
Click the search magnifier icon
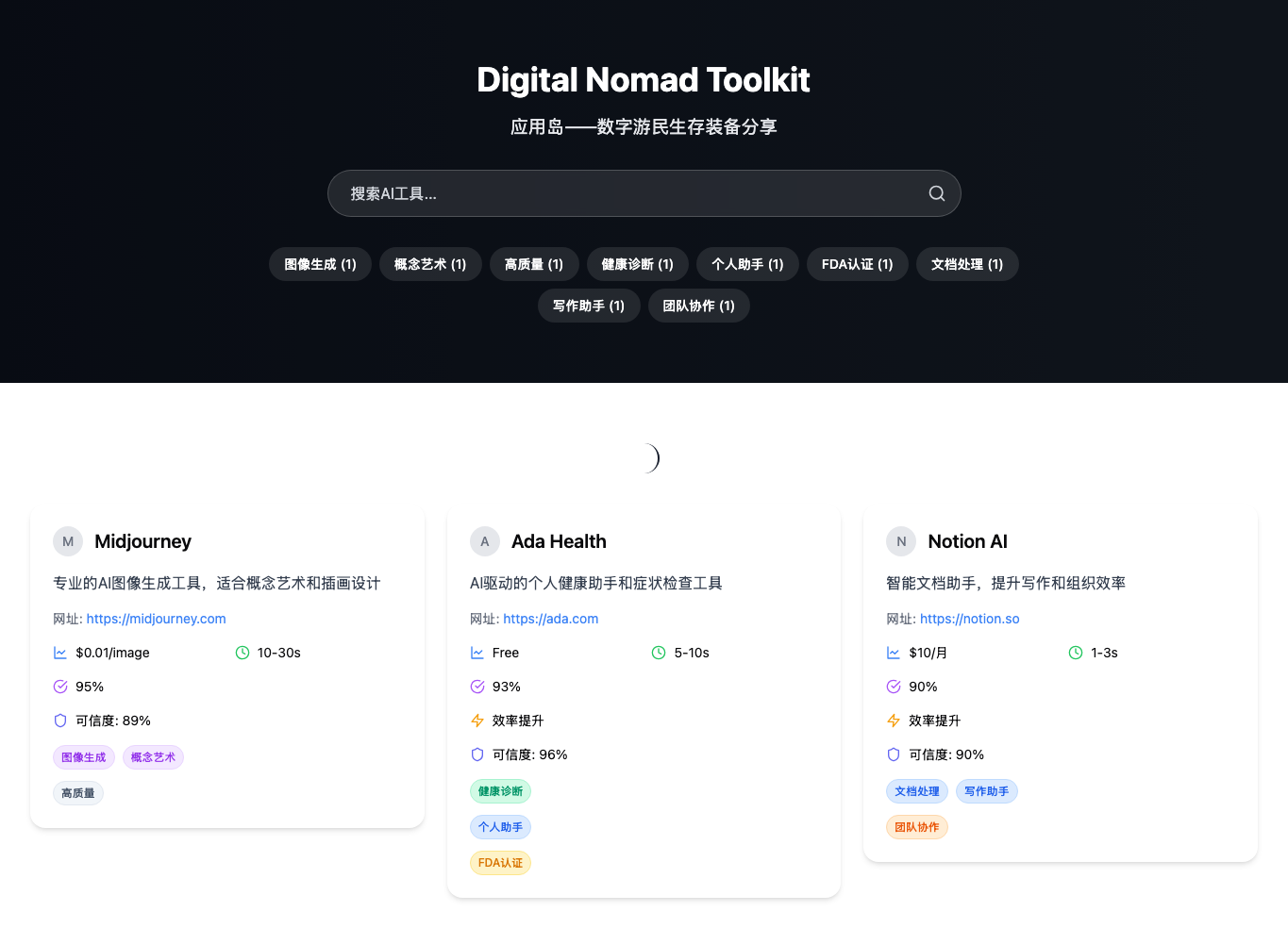[x=936, y=193]
